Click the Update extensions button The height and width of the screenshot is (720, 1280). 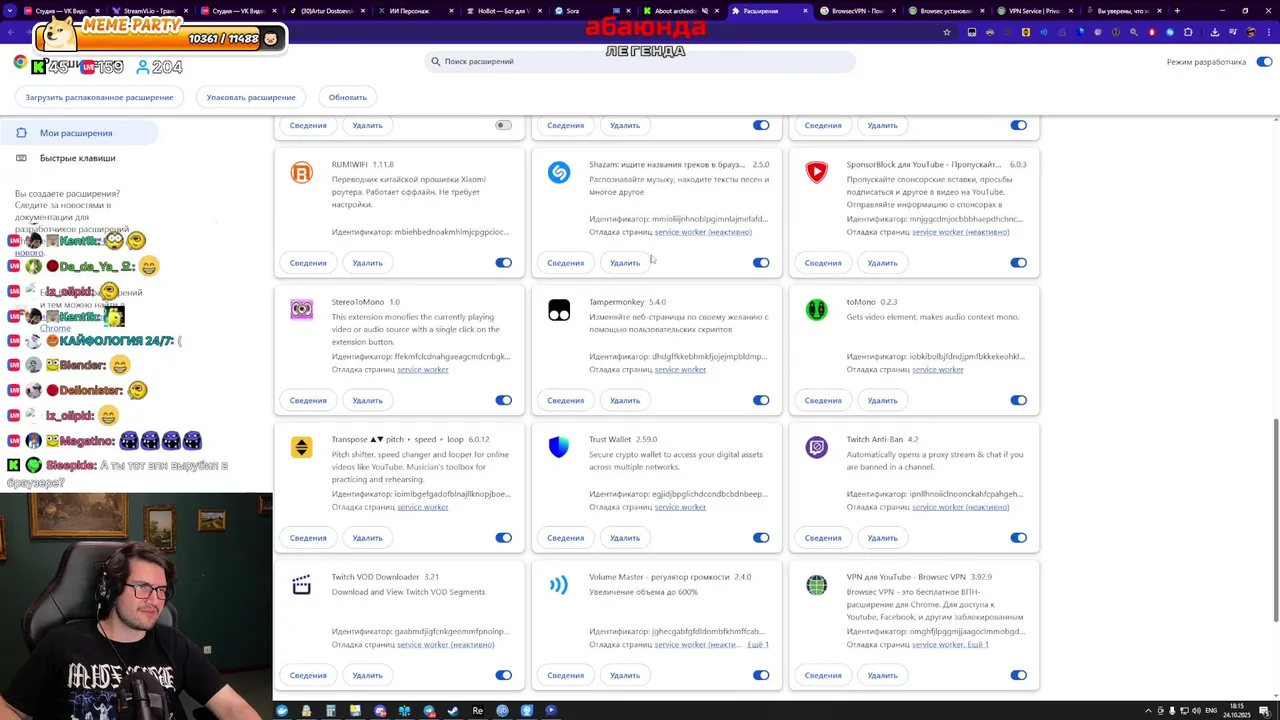348,97
